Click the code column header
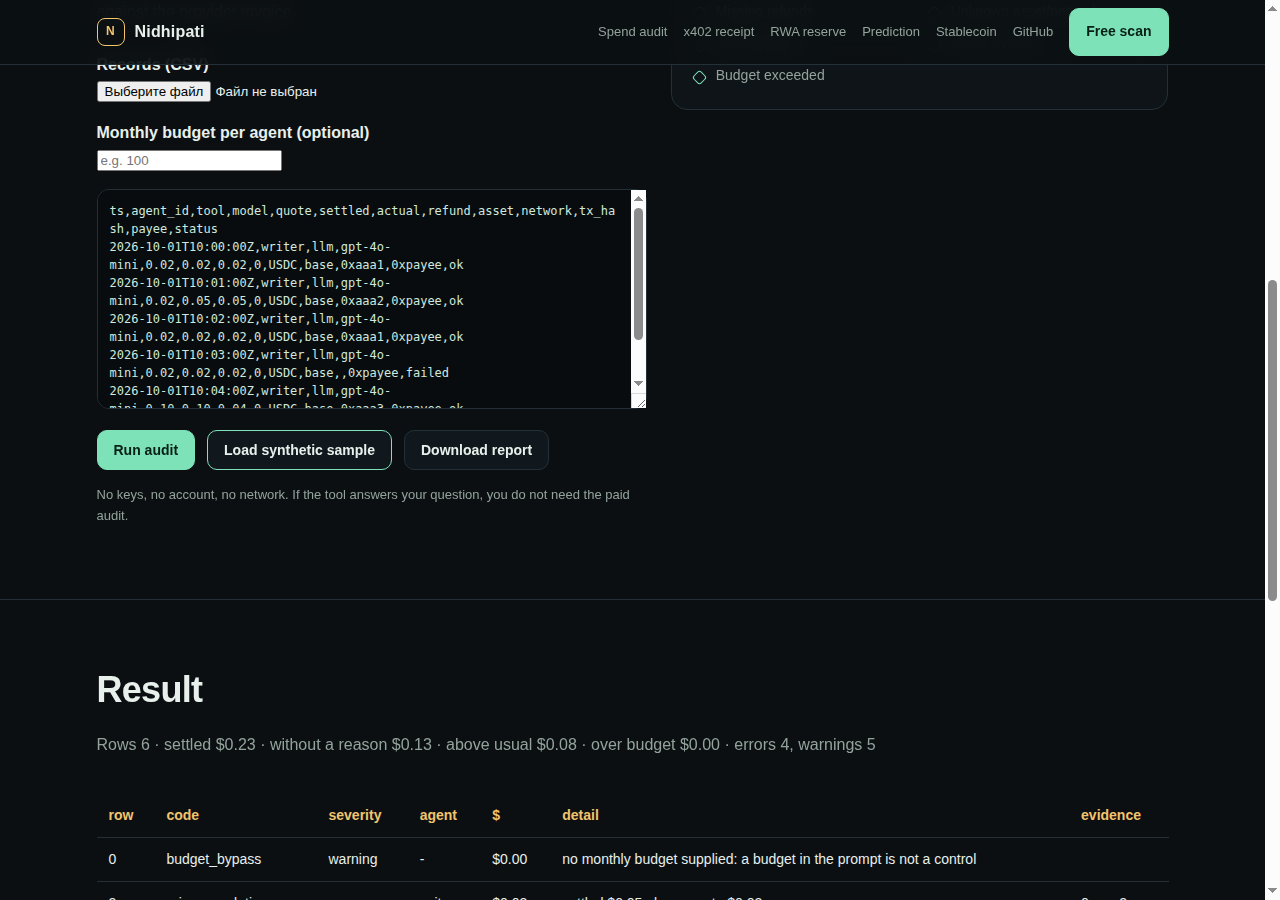Screen dimensions: 1280x900 [182, 816]
